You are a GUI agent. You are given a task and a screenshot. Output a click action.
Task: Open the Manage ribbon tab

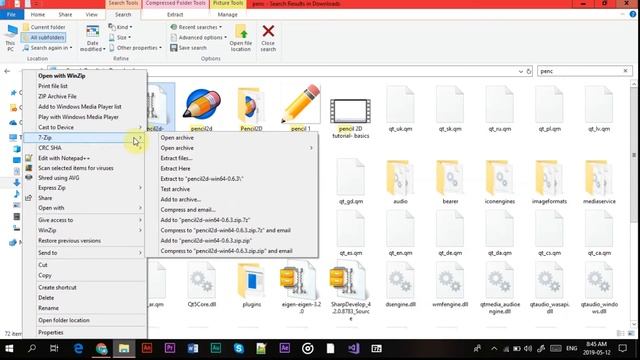(227, 14)
